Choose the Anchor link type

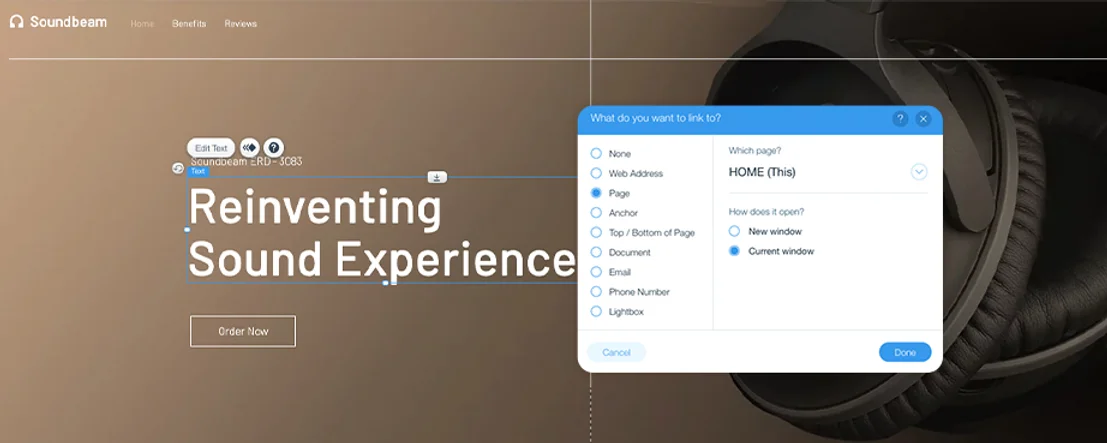click(x=596, y=213)
